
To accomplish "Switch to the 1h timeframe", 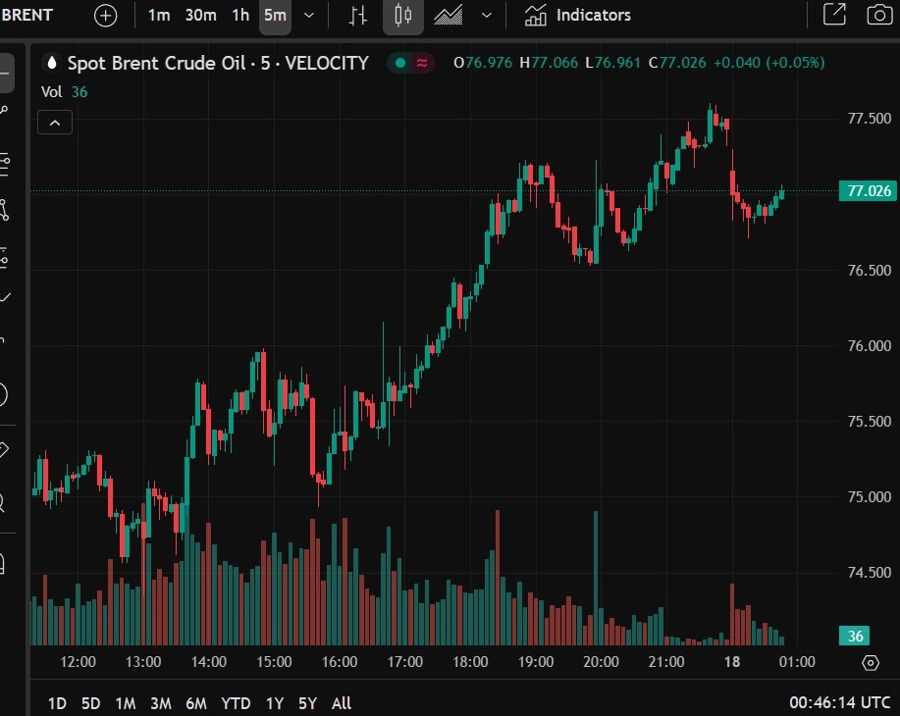I will coord(240,16).
